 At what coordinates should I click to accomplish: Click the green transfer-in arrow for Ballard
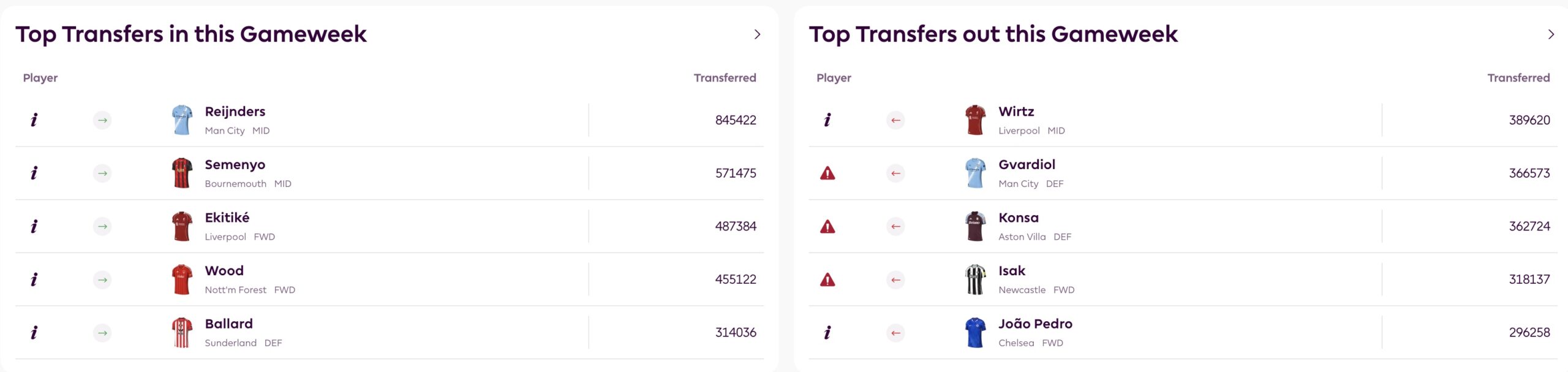pyautogui.click(x=102, y=333)
